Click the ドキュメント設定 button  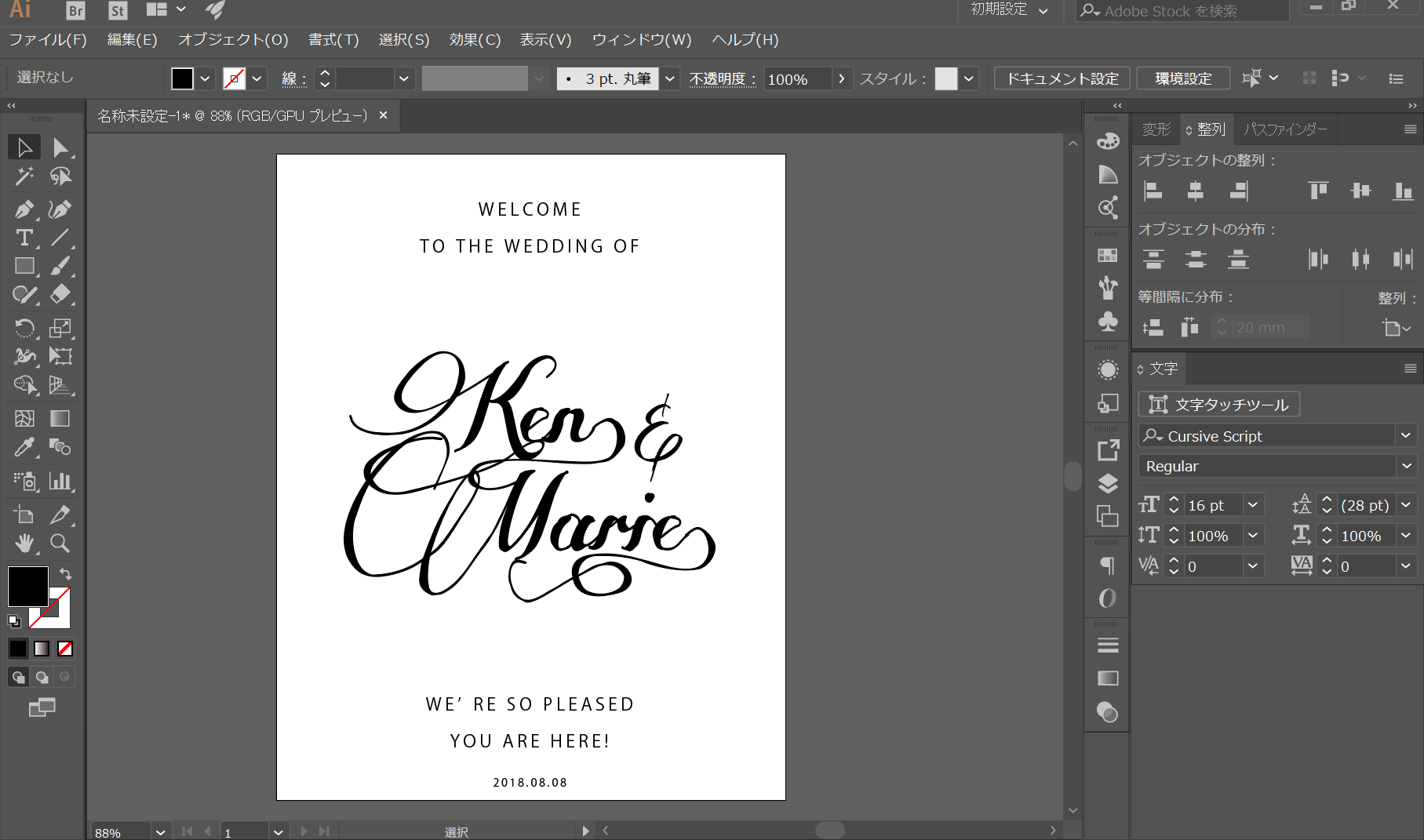(x=1062, y=78)
